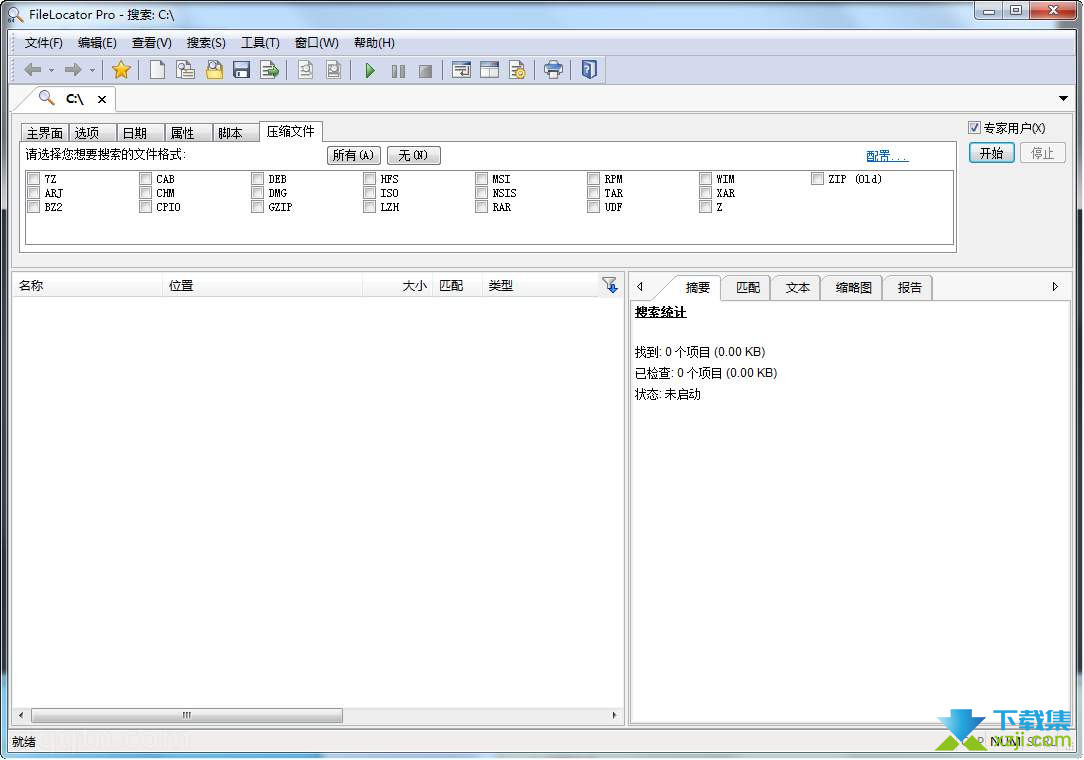Open the 报告 report tab

tap(909, 288)
